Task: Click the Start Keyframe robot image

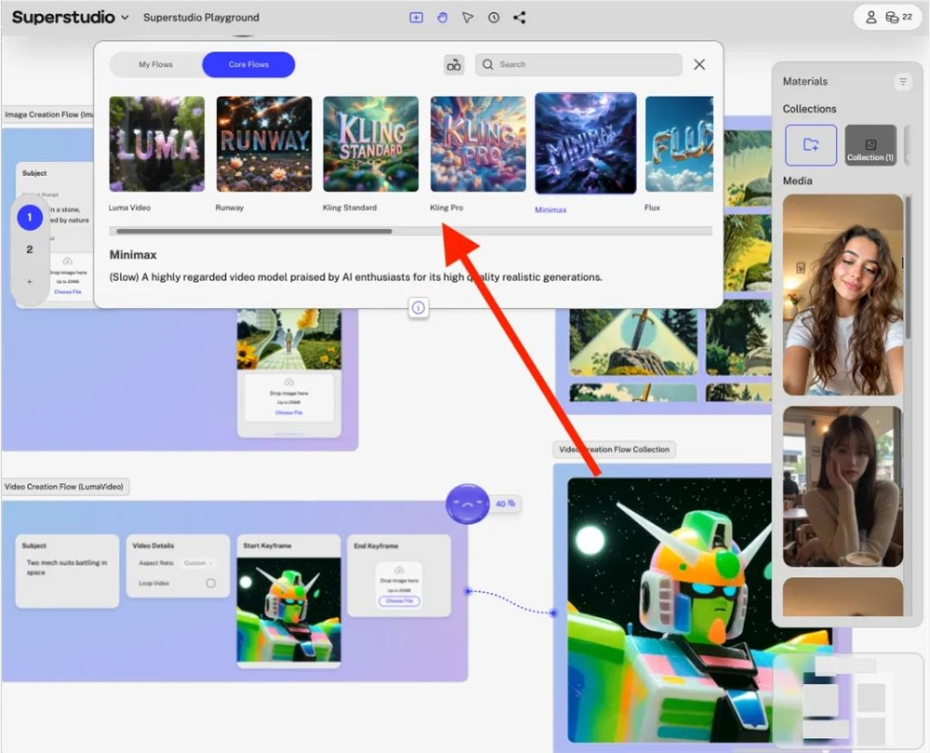Action: tap(289, 610)
